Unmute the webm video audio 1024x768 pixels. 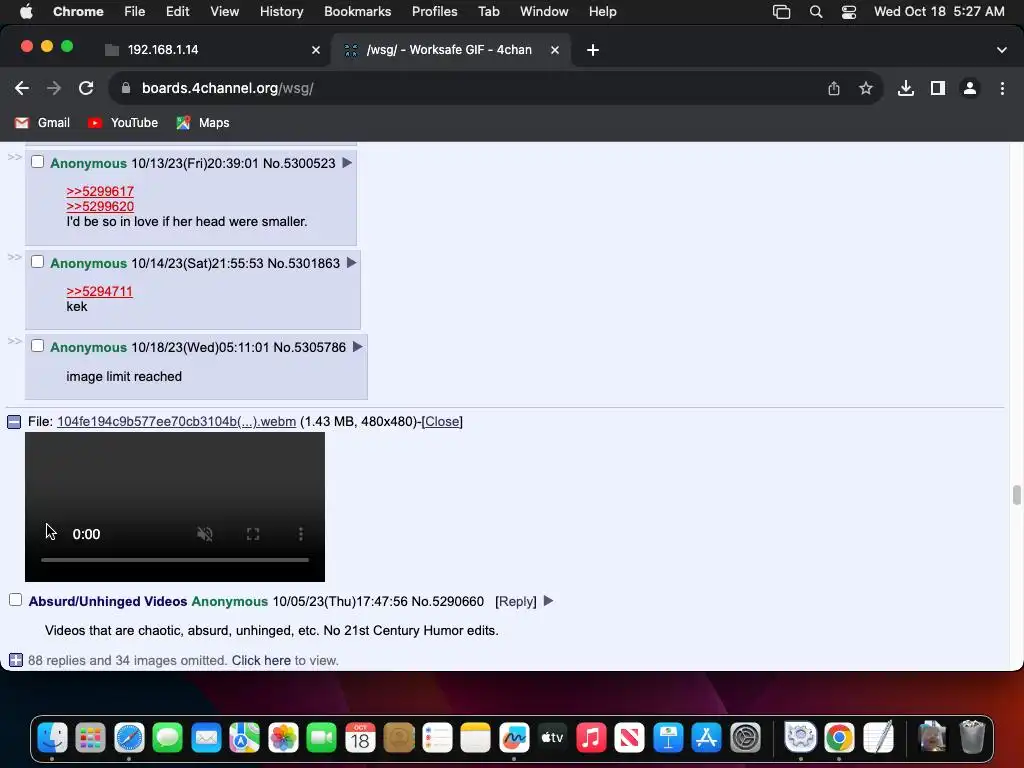[x=205, y=534]
